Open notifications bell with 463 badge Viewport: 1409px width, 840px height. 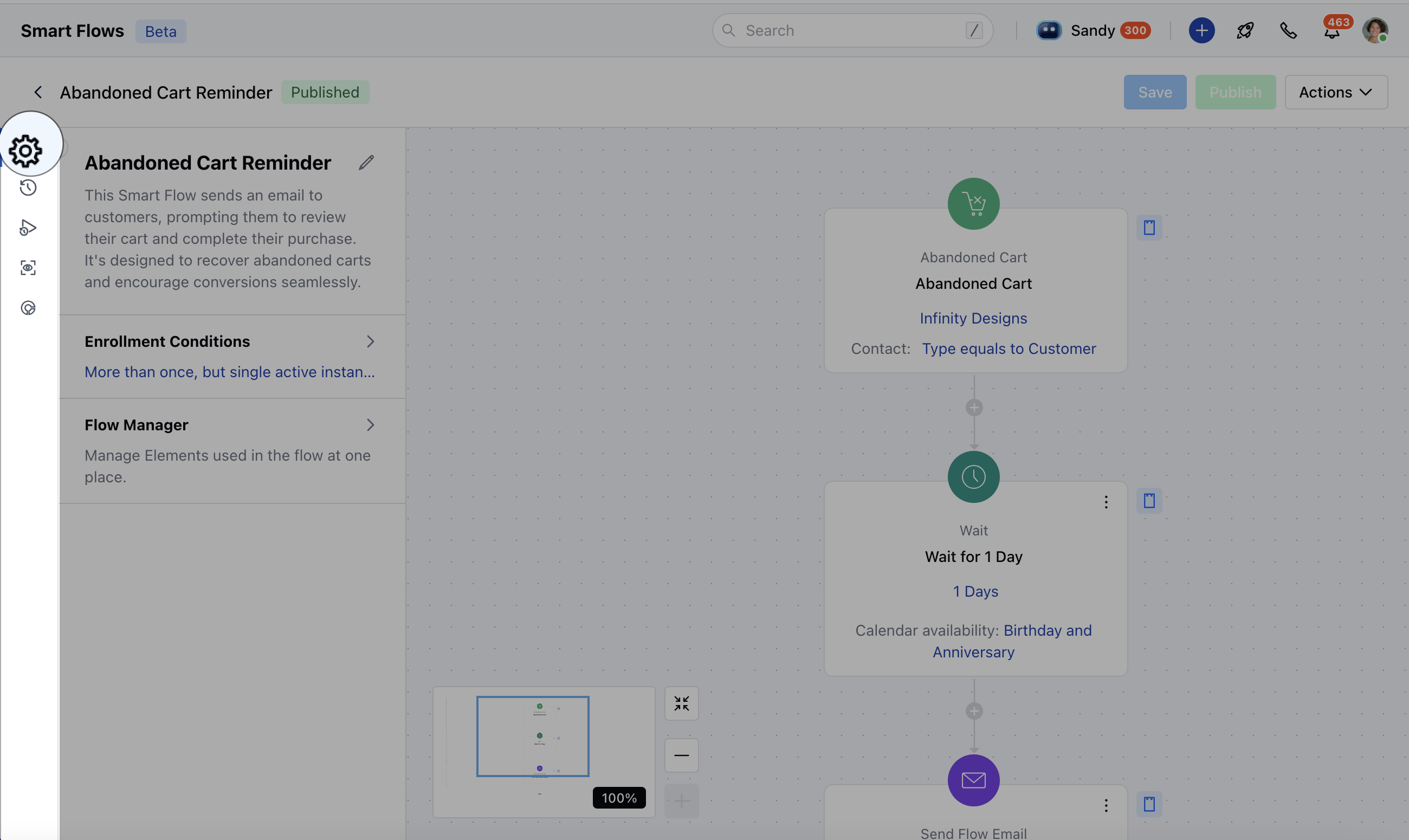[x=1332, y=31]
